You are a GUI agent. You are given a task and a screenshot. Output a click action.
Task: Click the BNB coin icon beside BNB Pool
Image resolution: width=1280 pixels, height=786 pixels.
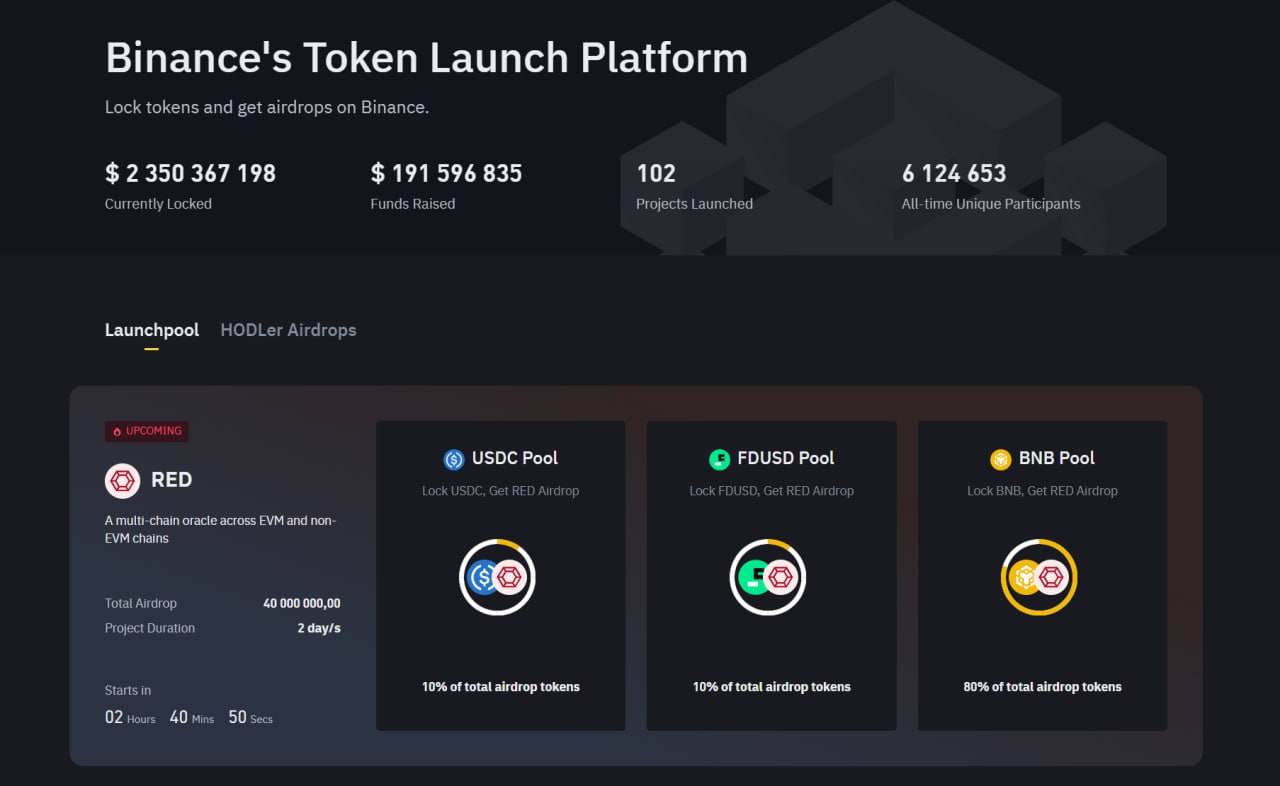pos(1001,459)
